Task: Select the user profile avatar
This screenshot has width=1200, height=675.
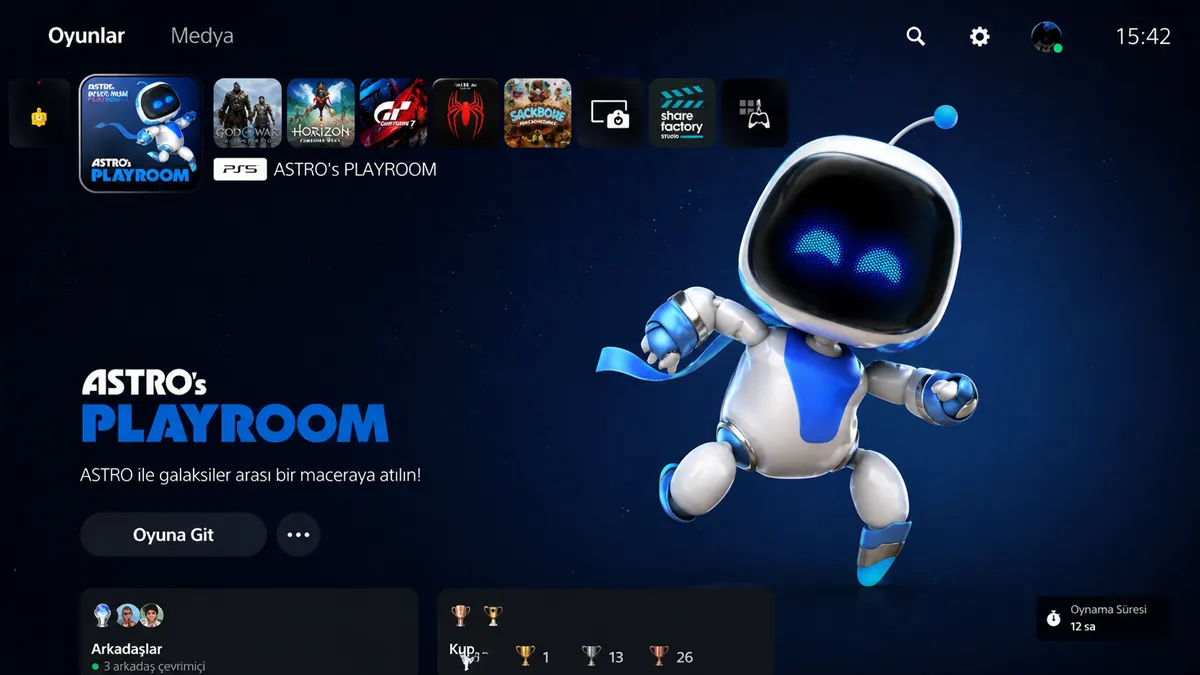Action: coord(1046,37)
